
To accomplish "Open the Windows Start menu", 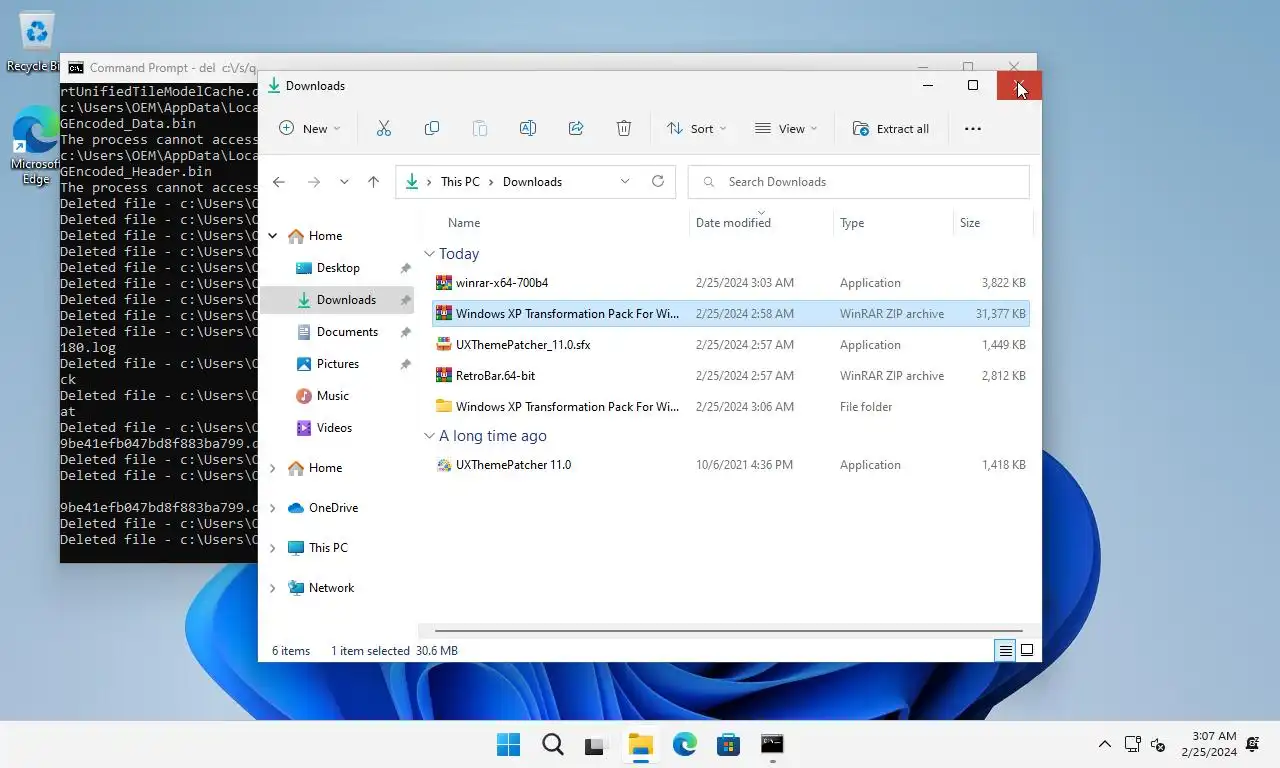I will tap(508, 744).
